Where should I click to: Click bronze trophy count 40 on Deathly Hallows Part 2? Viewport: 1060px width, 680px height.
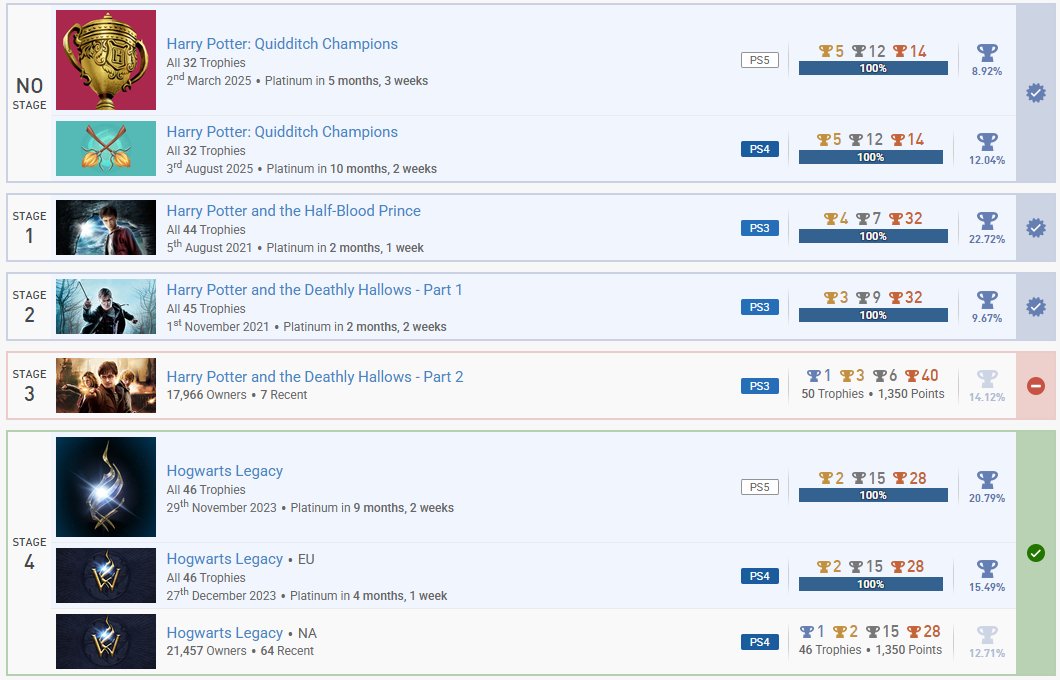coord(922,376)
